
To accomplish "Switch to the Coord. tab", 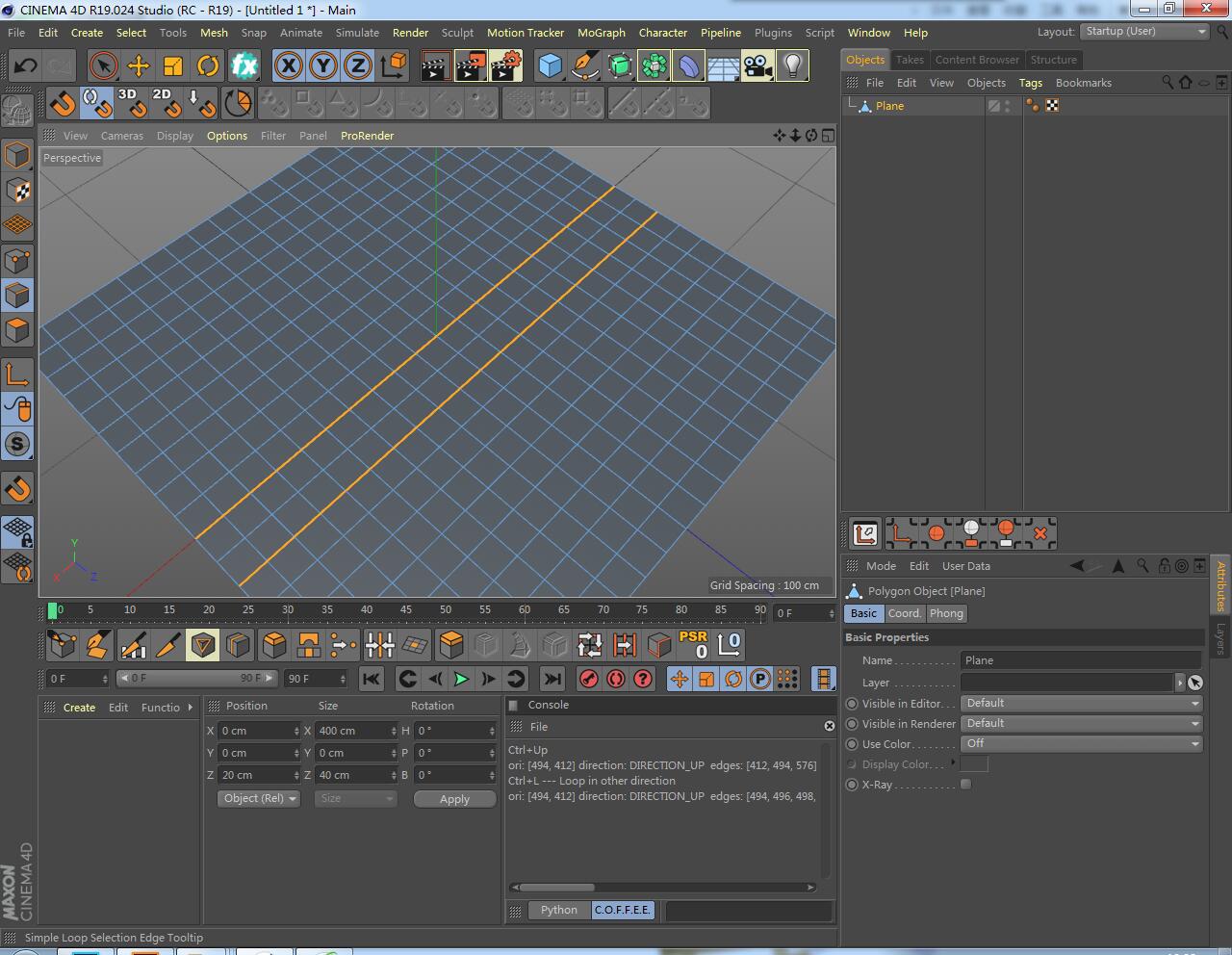I will click(x=904, y=613).
